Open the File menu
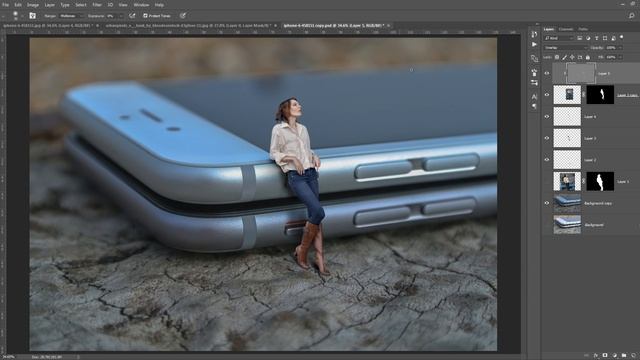Screen dimensions: 640x360 click(x=5, y=5)
